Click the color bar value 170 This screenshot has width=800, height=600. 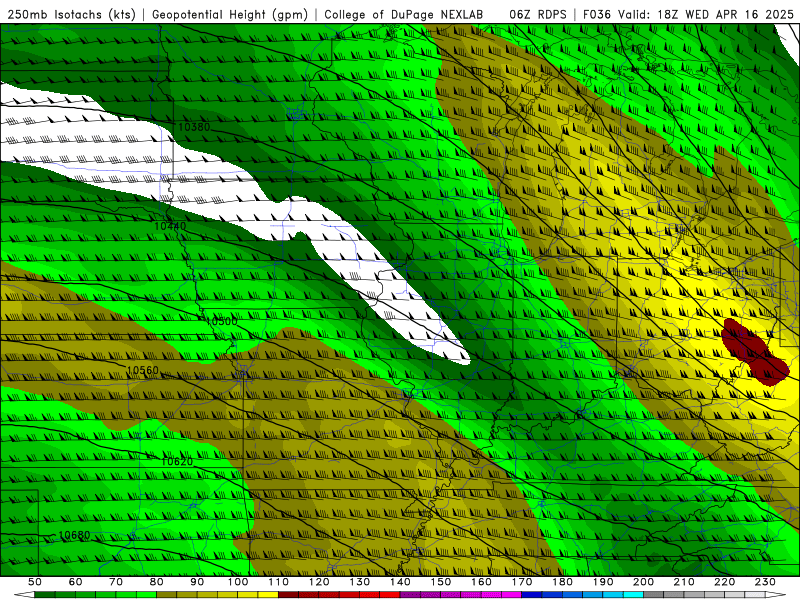[x=522, y=582]
